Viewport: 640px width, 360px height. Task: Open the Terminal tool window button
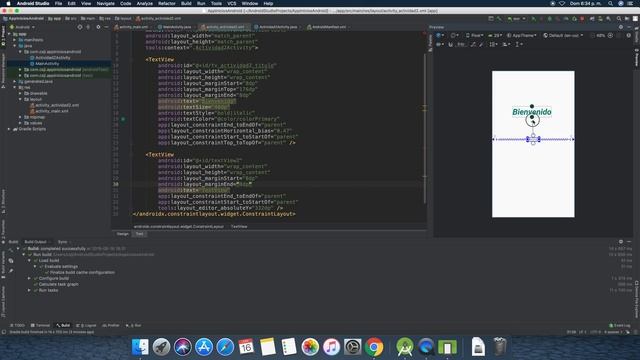coord(40,326)
